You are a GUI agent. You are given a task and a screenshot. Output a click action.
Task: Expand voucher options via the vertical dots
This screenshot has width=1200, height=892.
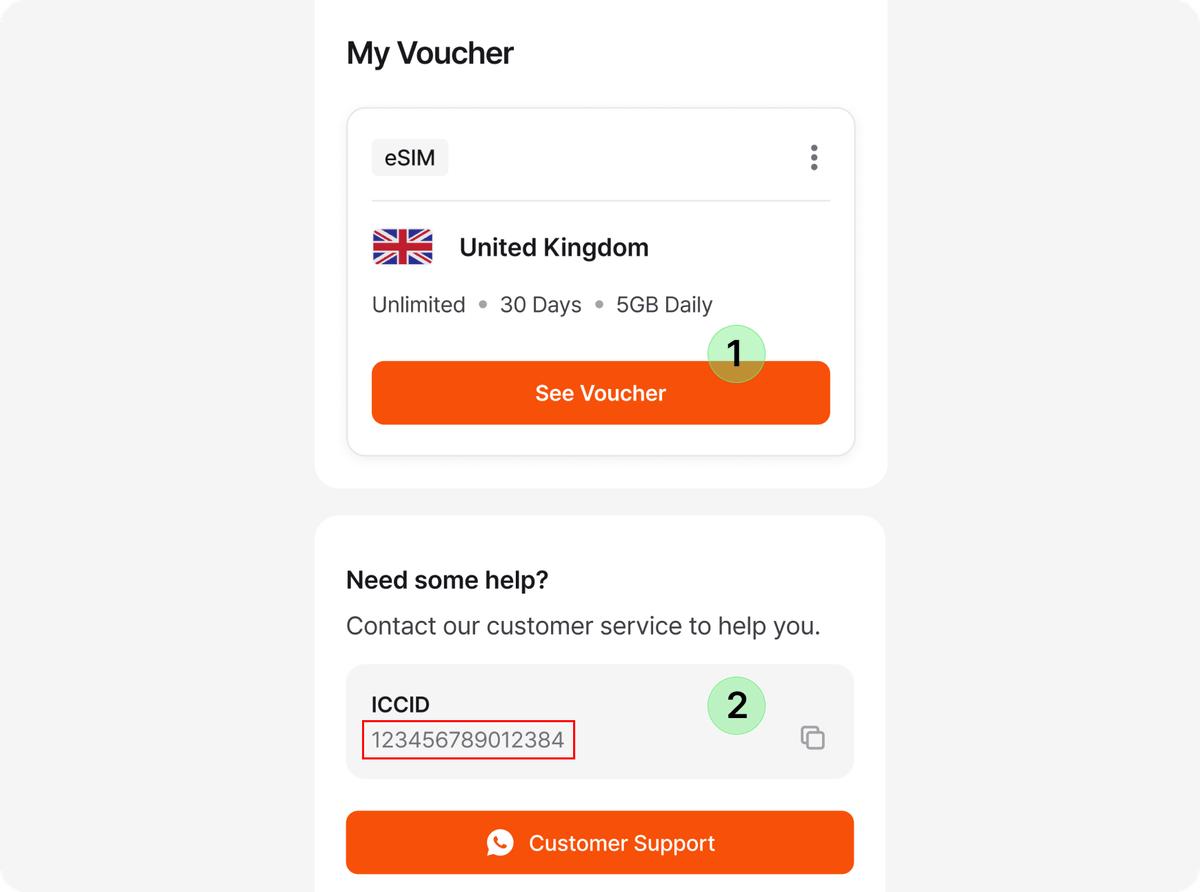click(x=814, y=157)
